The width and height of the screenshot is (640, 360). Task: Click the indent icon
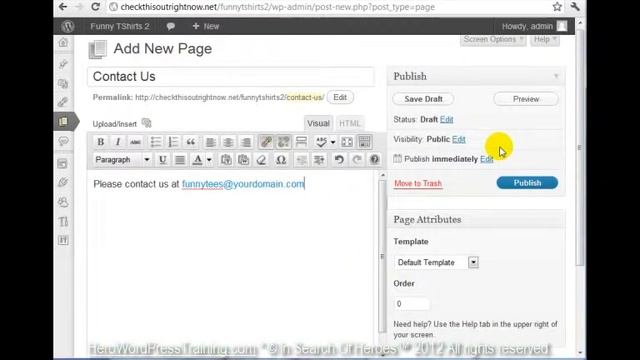(319, 160)
